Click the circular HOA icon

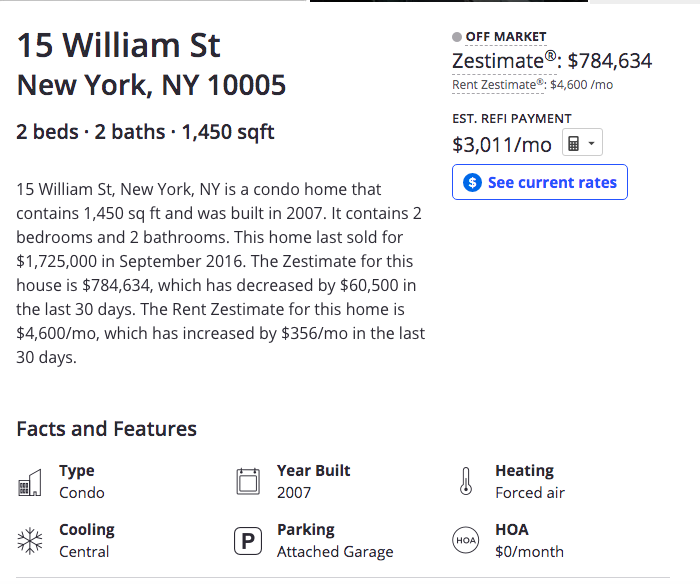[x=466, y=540]
